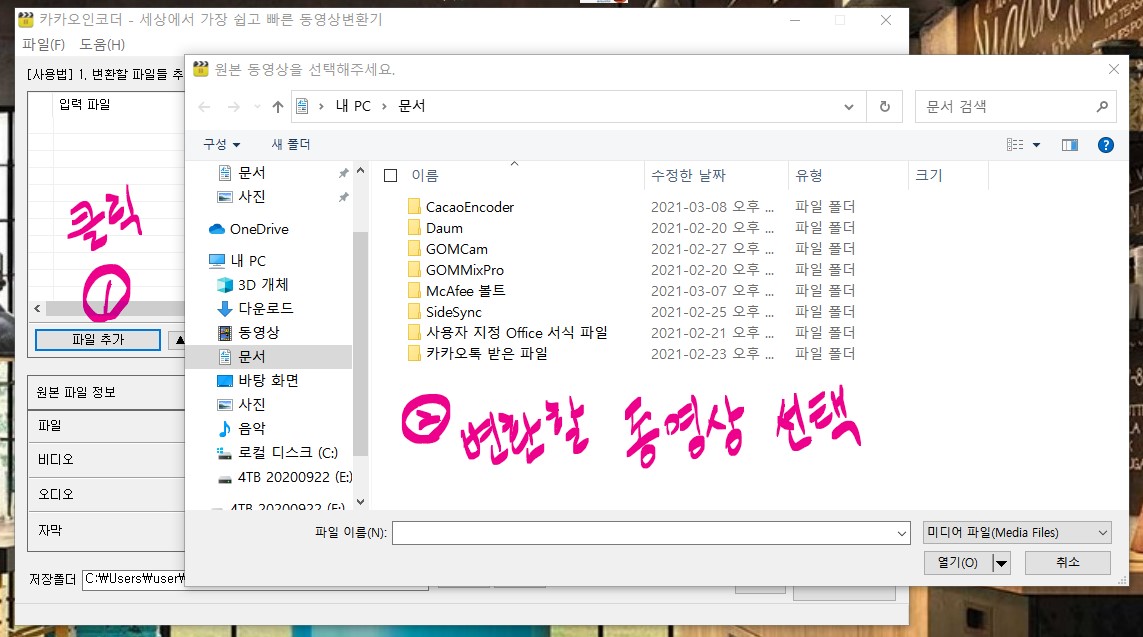Go up one folder level

[278, 107]
